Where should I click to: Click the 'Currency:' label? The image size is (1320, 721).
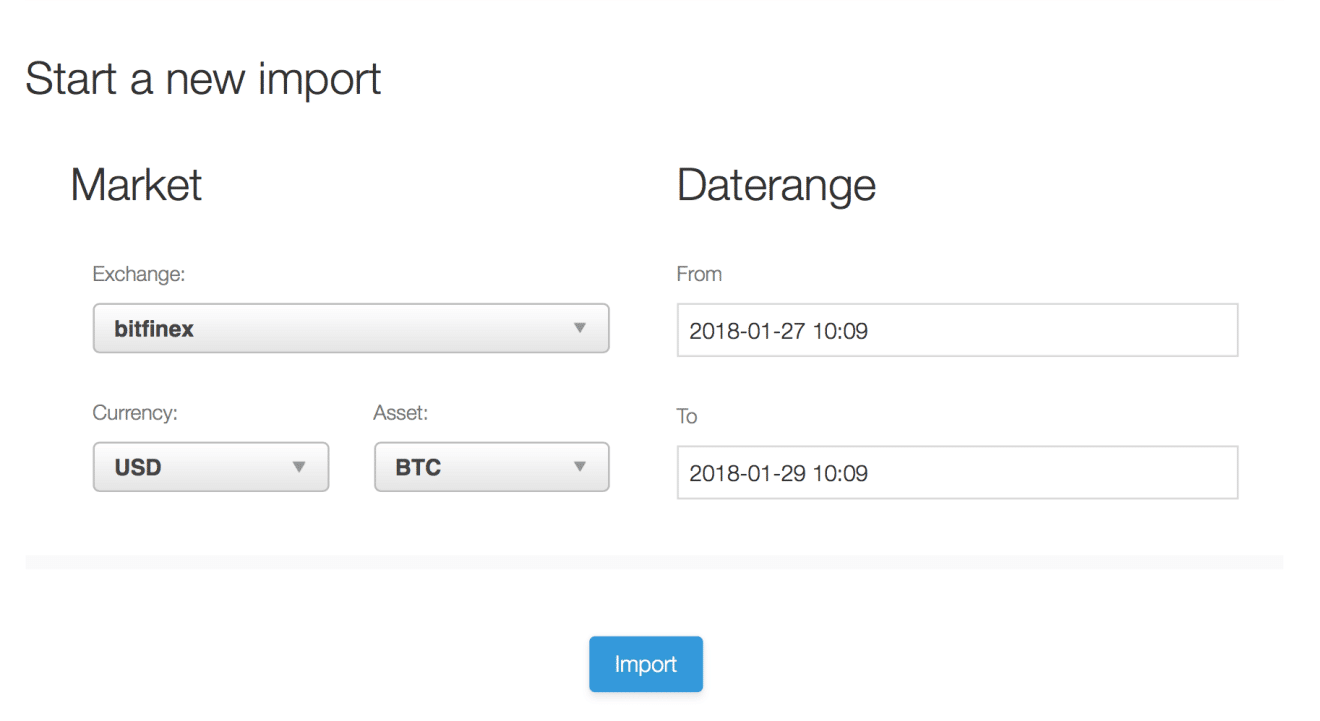tap(135, 412)
